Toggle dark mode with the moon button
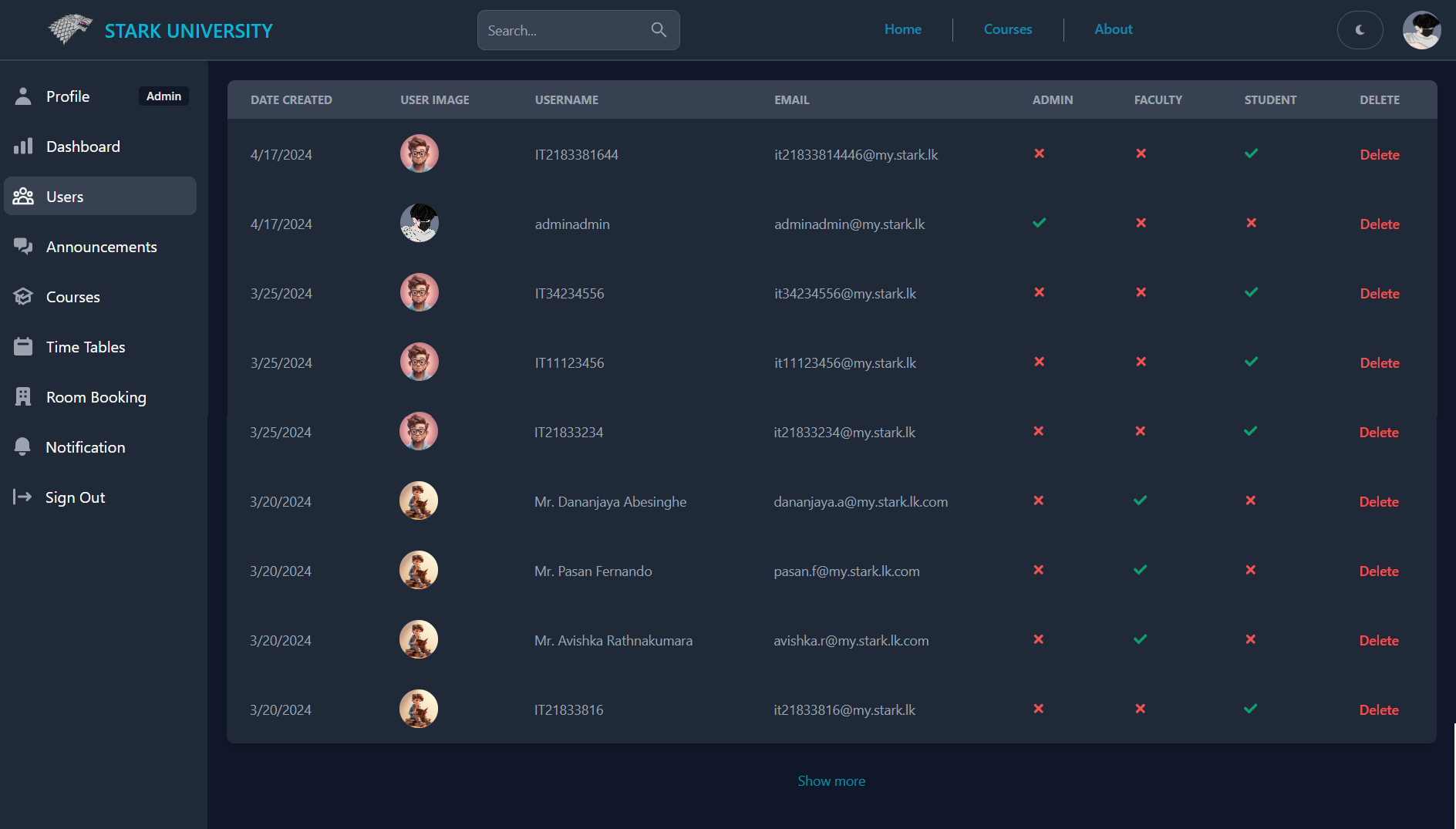Viewport: 1456px width, 829px height. (x=1360, y=29)
